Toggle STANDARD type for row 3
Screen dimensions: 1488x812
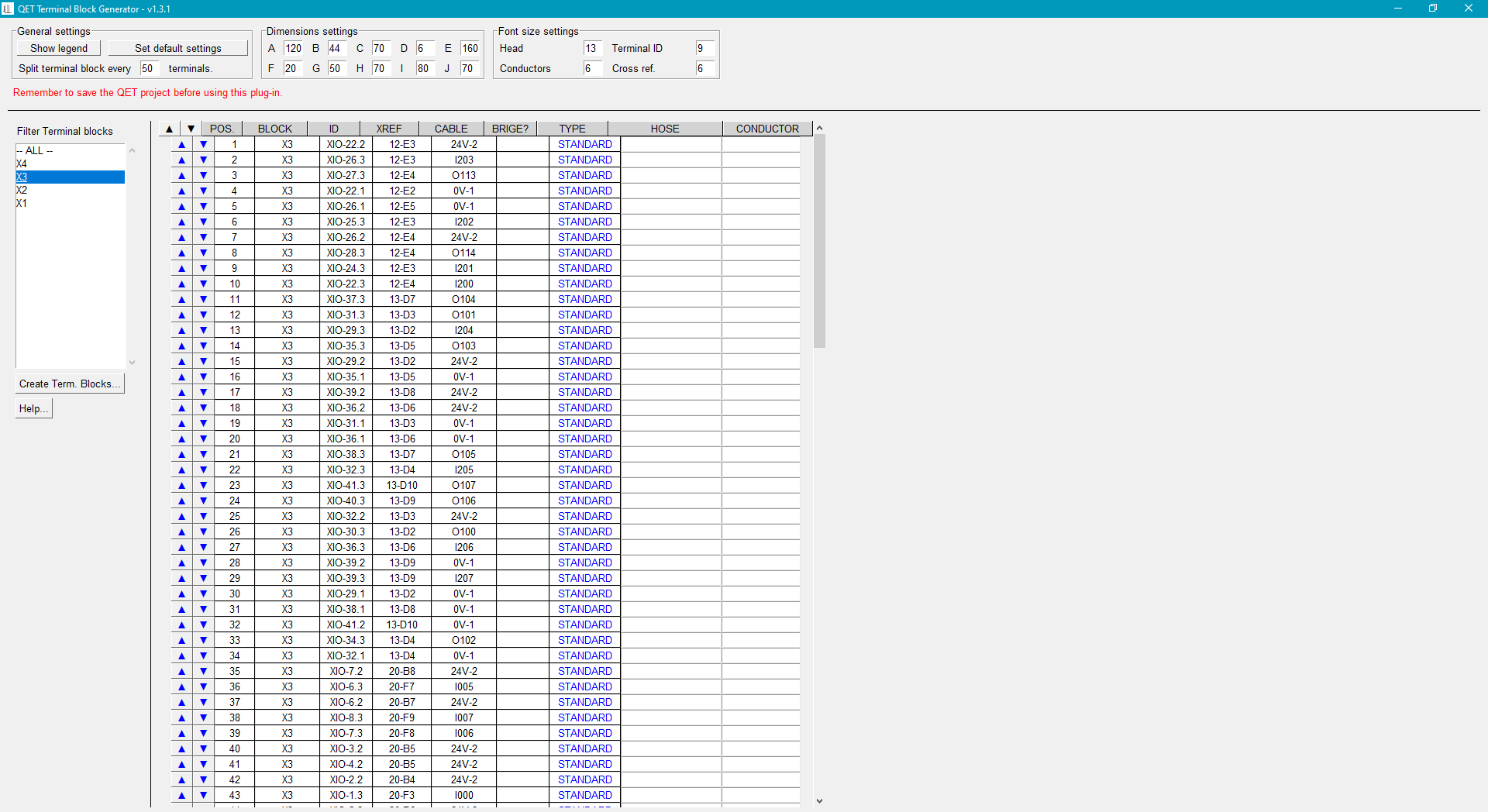tap(584, 176)
